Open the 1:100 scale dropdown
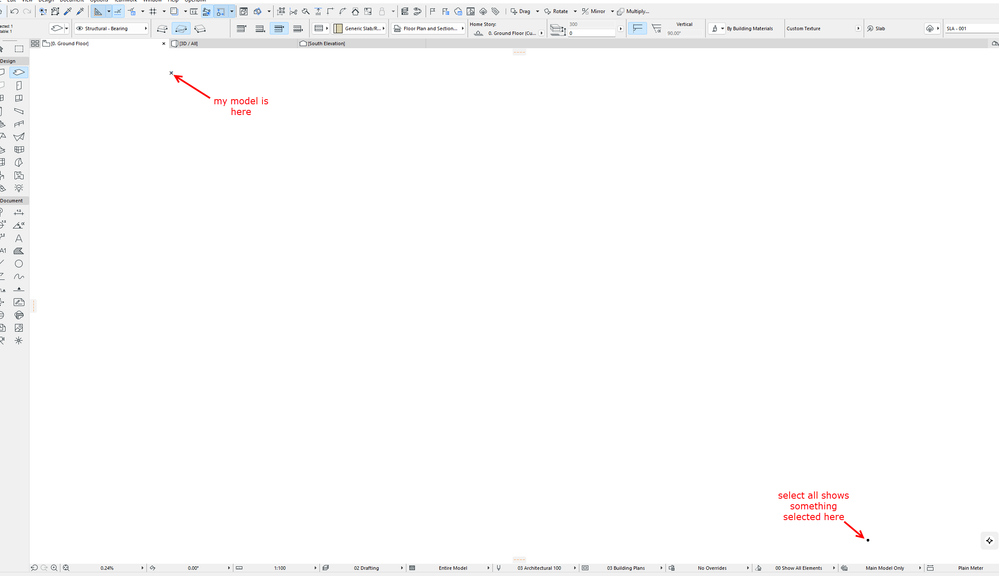The height and width of the screenshot is (576, 999). 277,568
